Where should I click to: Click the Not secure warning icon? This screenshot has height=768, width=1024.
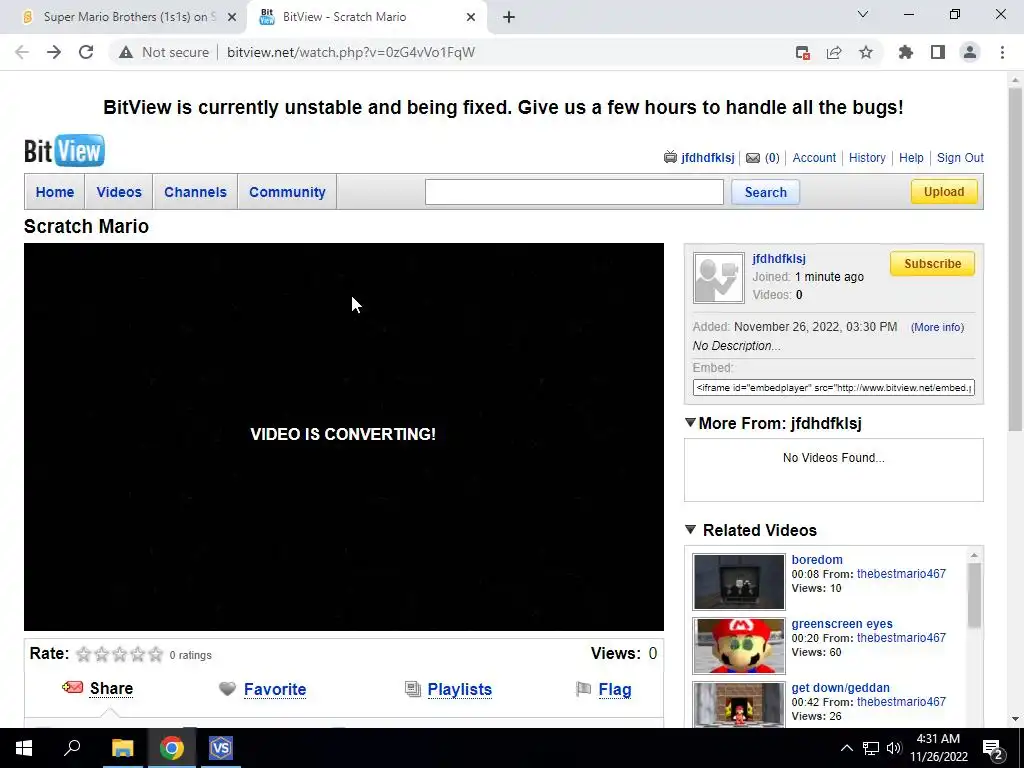click(x=125, y=52)
